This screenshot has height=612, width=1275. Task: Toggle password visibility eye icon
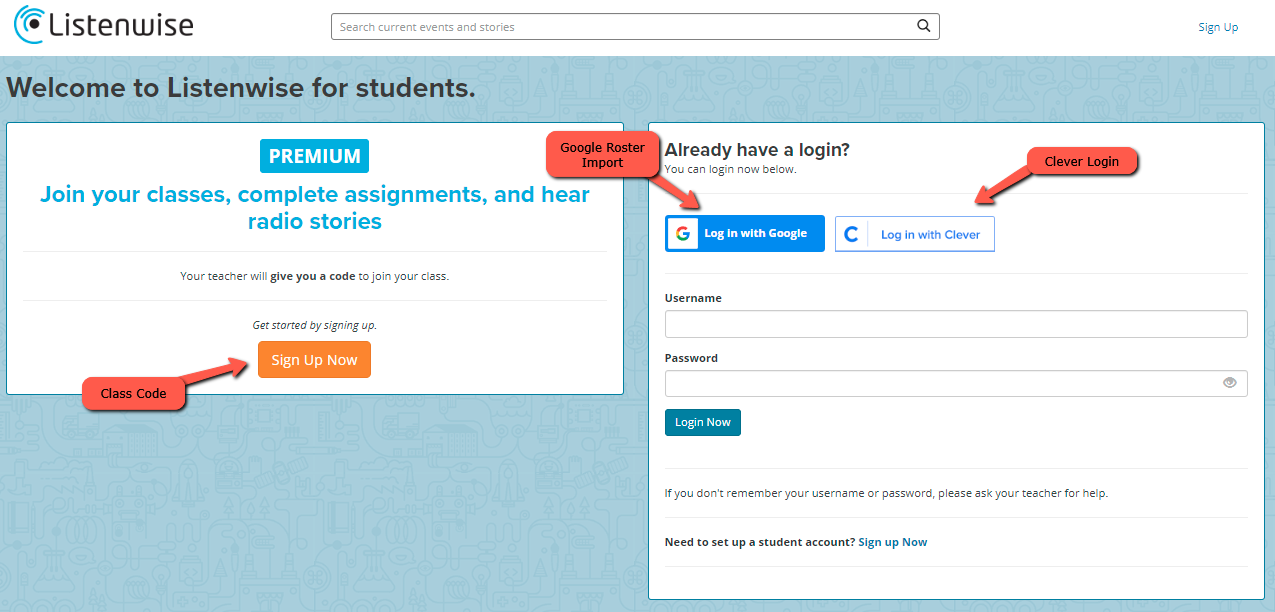[1230, 383]
